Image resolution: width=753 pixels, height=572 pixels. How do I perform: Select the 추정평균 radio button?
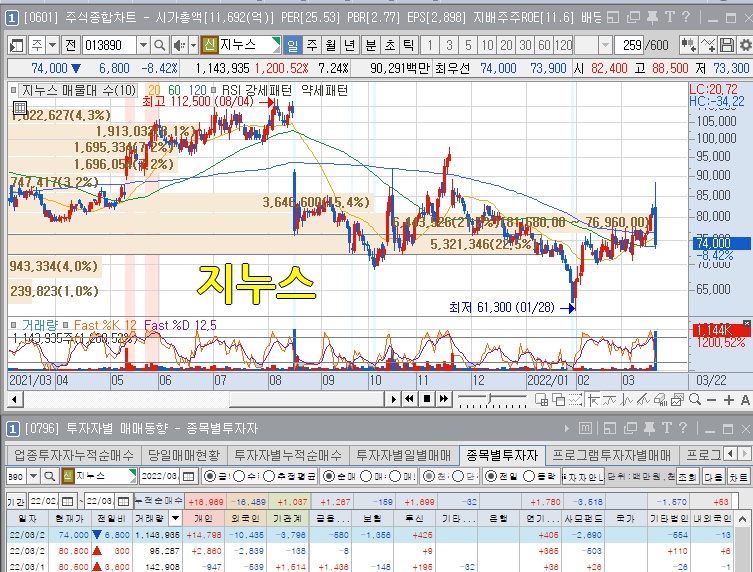pos(269,476)
